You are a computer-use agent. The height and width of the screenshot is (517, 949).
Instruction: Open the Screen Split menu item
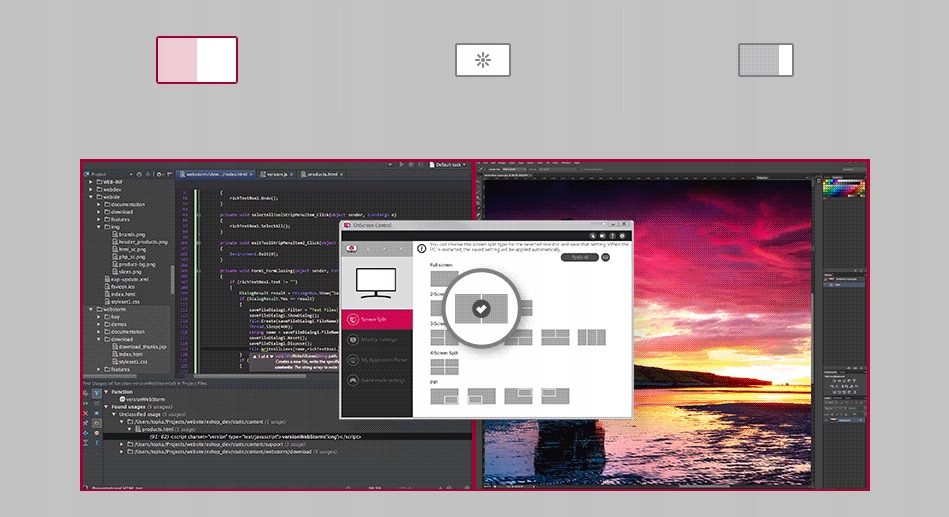pyautogui.click(x=376, y=319)
